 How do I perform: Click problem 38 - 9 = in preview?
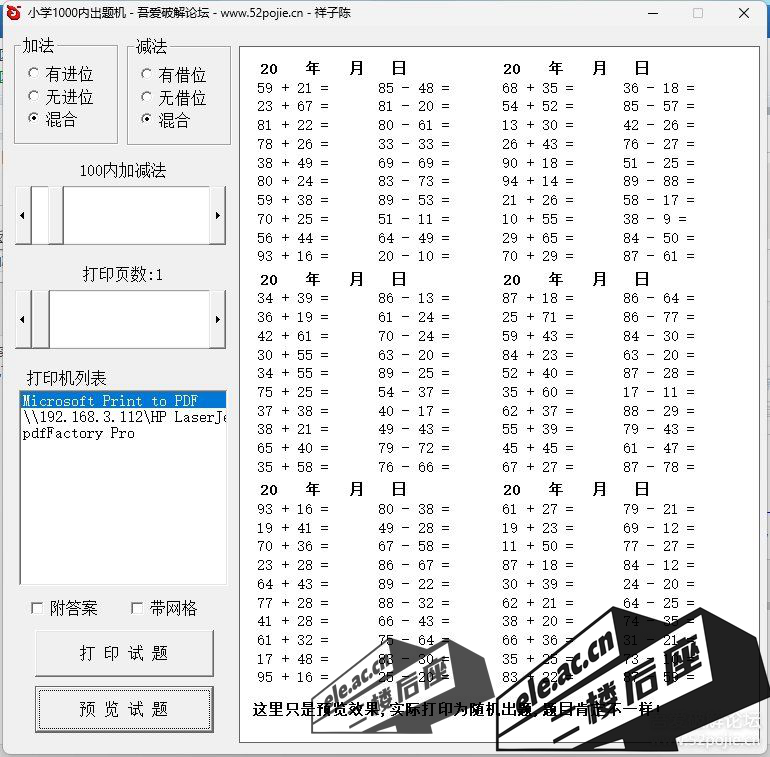pyautogui.click(x=655, y=219)
